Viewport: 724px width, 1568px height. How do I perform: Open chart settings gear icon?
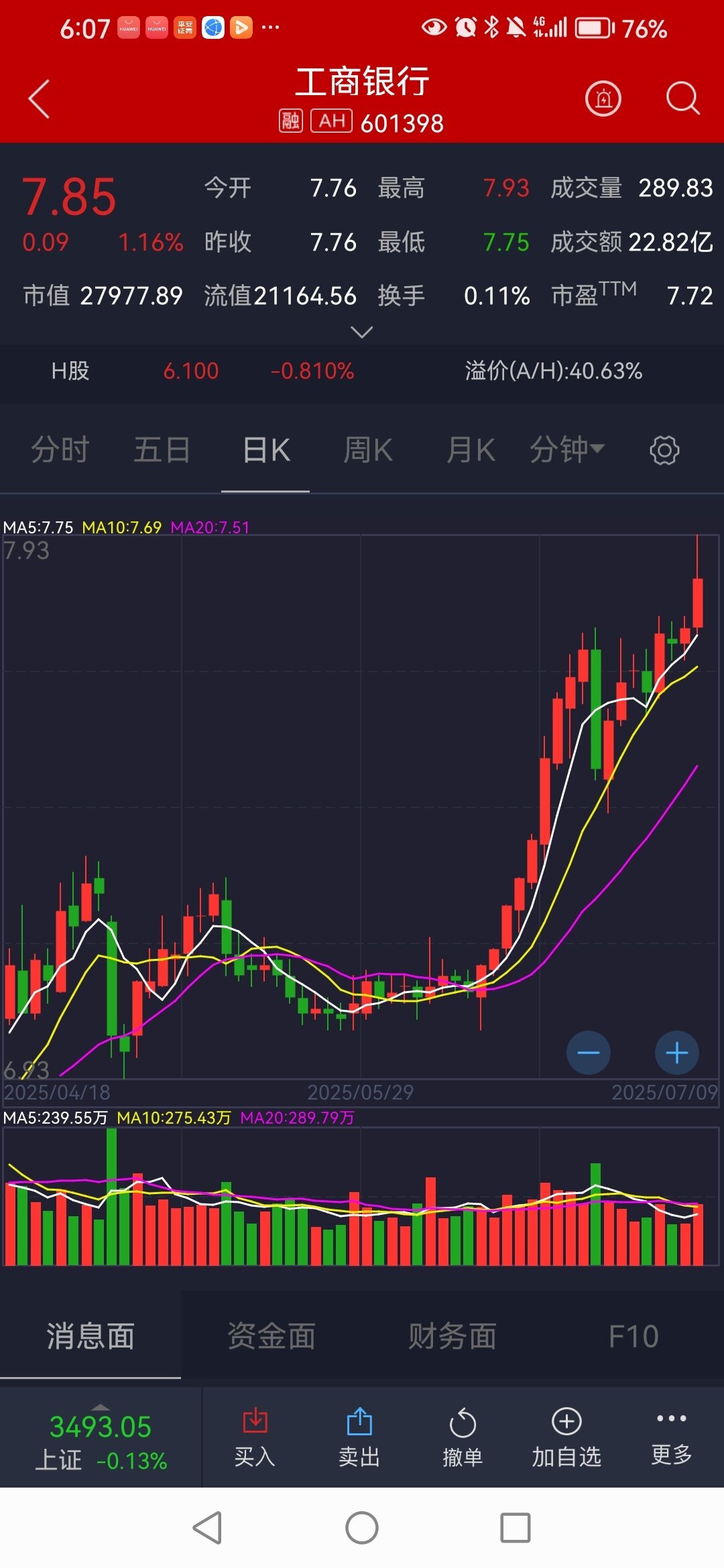tap(664, 450)
